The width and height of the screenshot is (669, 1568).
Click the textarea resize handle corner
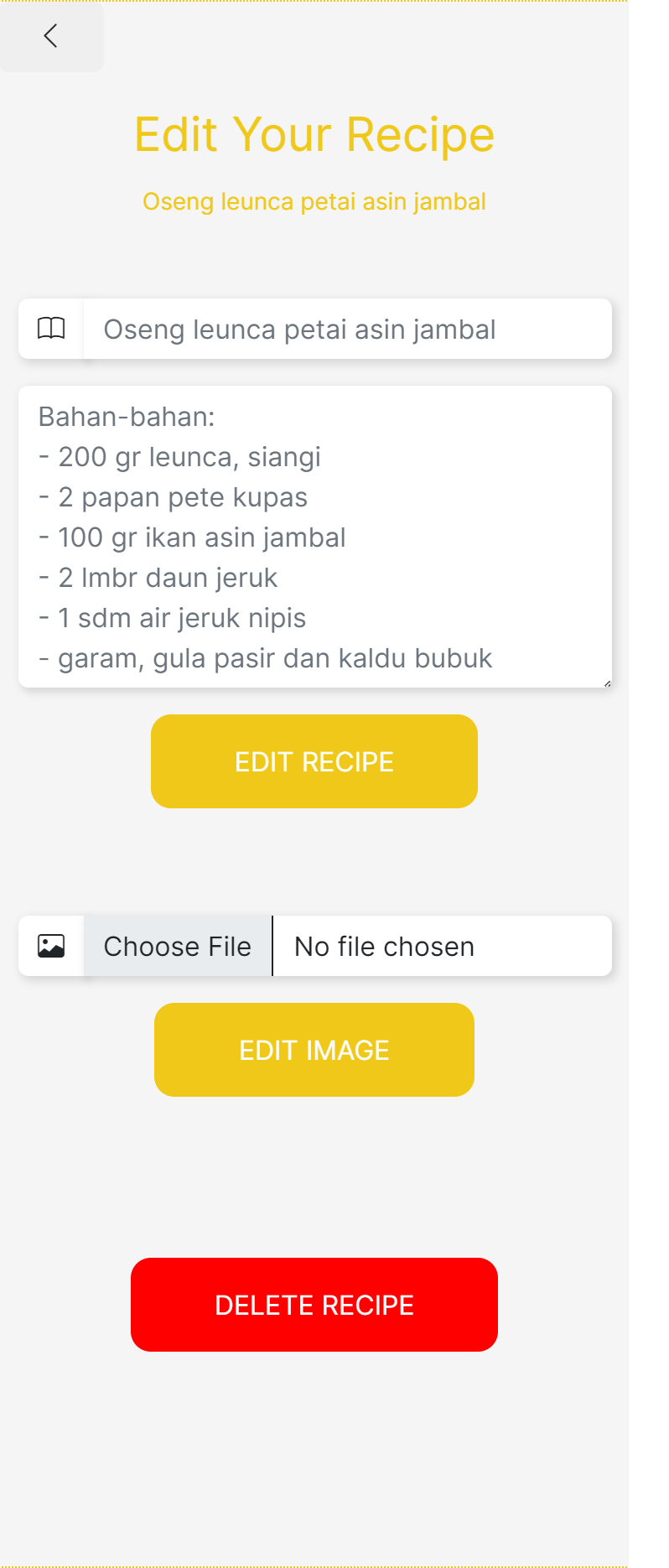tap(608, 683)
